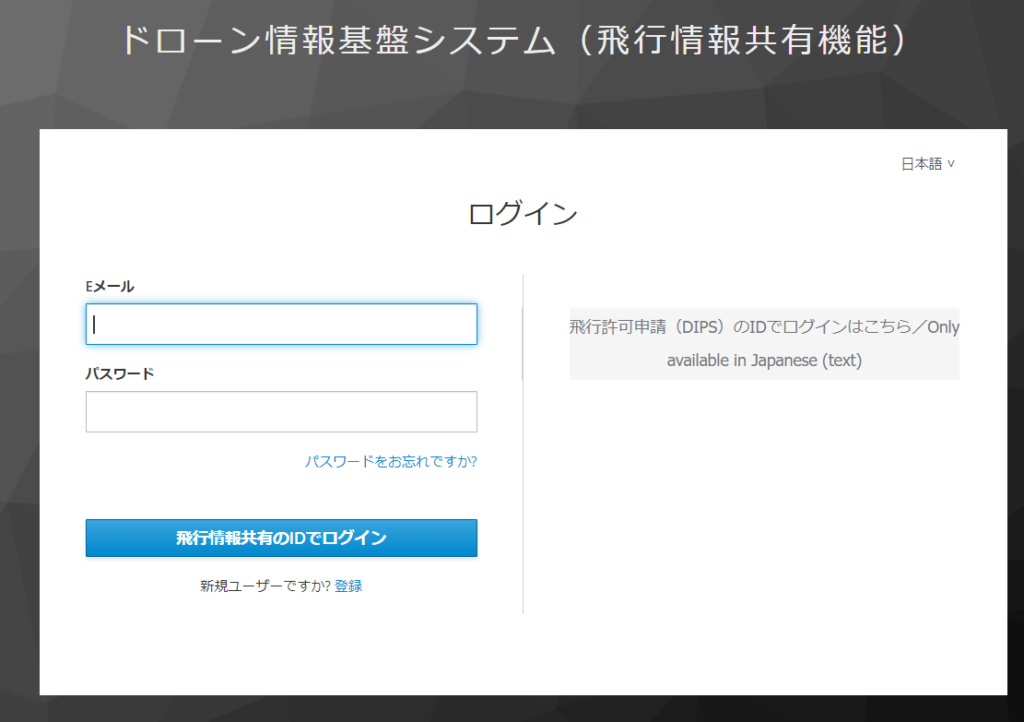Click the 'available in Japanese (text)' line
Viewport: 1024px width, 722px height.
(x=764, y=360)
